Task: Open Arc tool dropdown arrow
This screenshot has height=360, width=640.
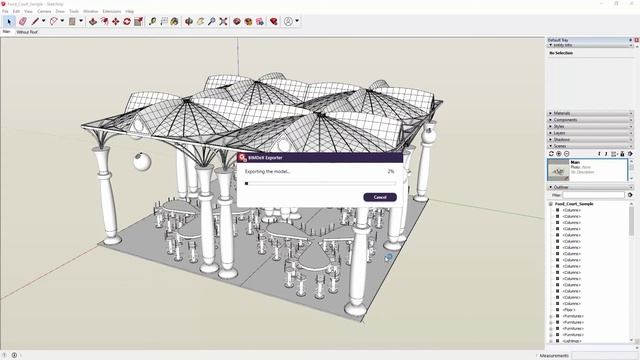Action: click(x=62, y=21)
